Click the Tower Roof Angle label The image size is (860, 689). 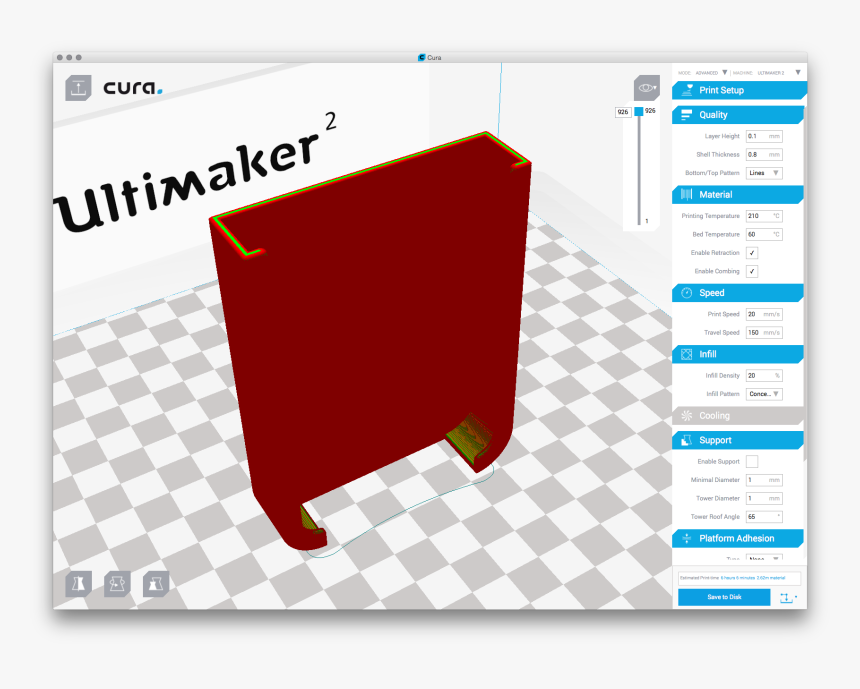tap(715, 517)
